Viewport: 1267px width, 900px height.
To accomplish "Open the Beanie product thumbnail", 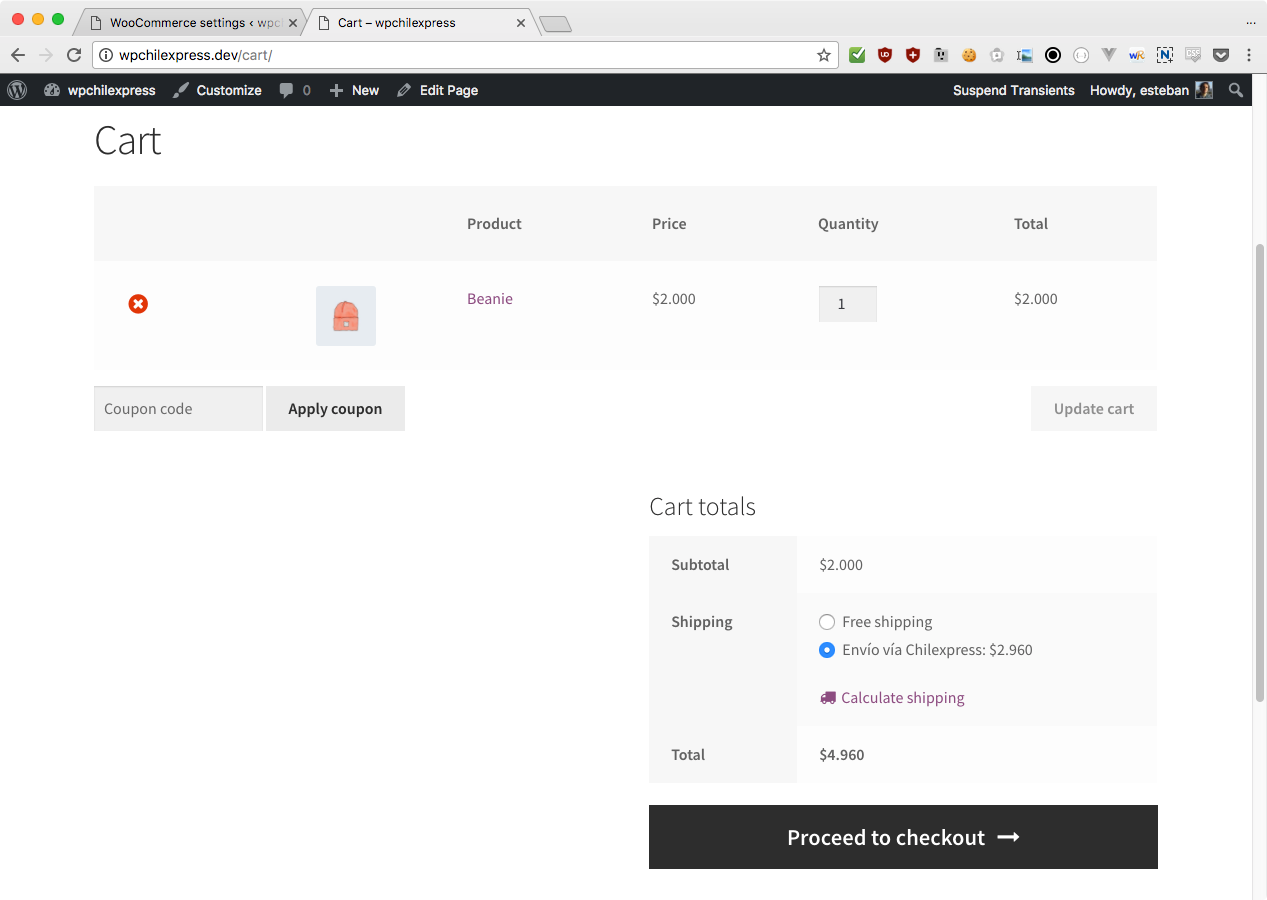I will pos(346,316).
